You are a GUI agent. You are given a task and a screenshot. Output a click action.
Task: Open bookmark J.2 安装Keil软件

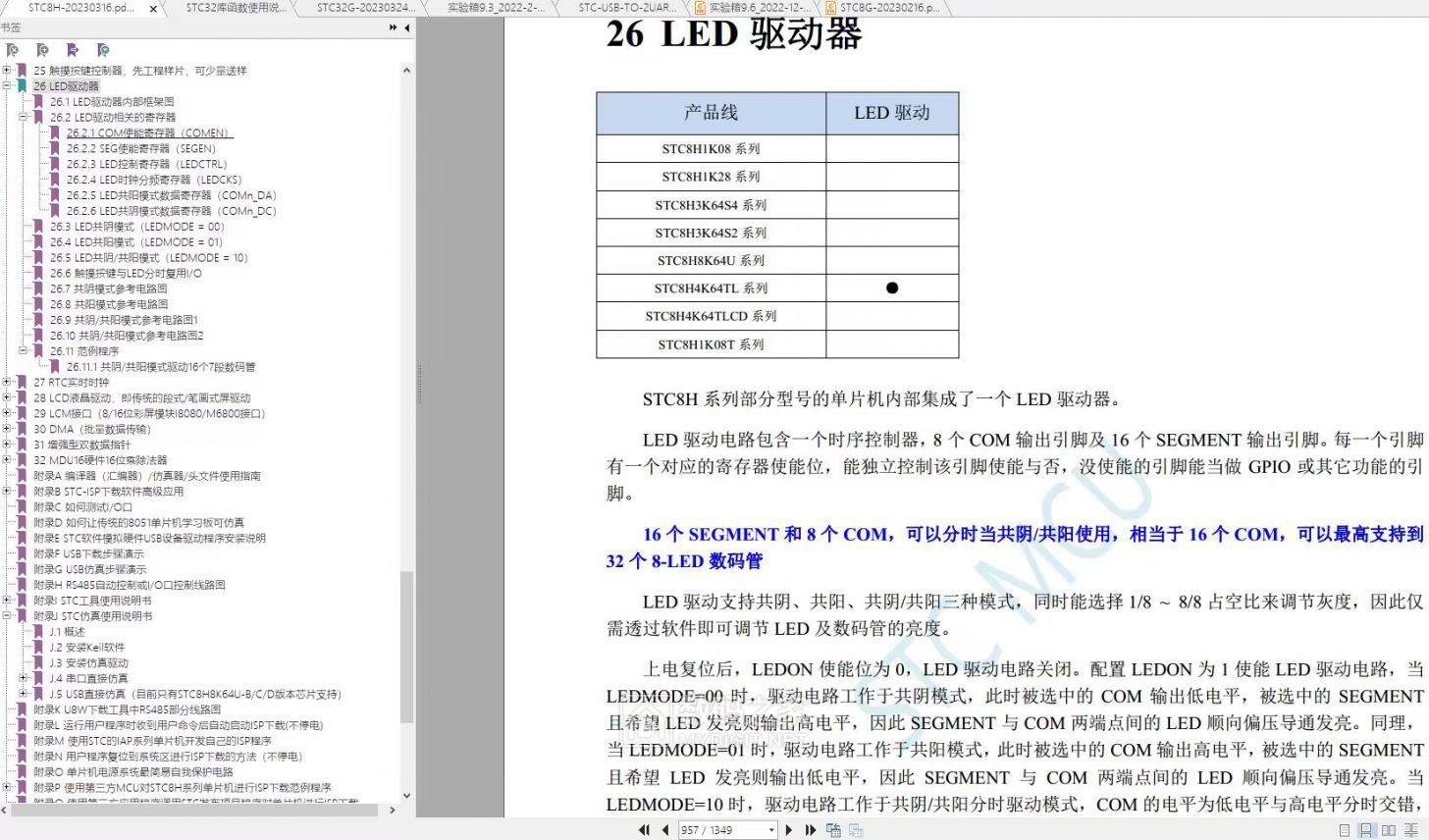tap(87, 647)
